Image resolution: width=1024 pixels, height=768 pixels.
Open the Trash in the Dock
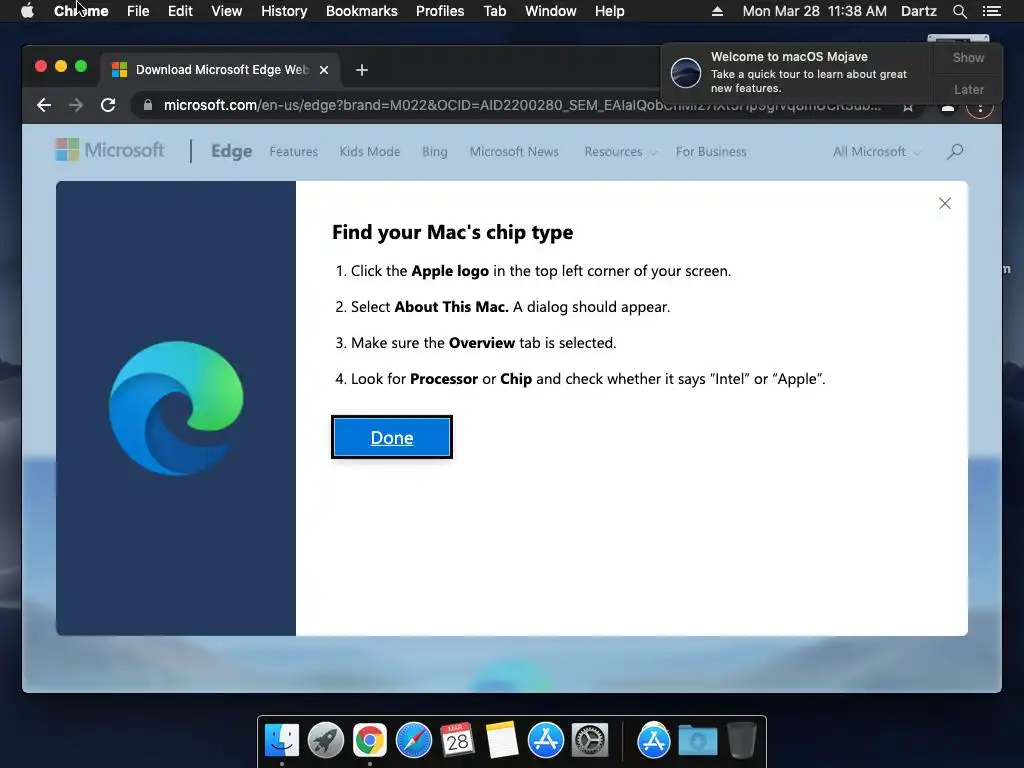coord(742,741)
